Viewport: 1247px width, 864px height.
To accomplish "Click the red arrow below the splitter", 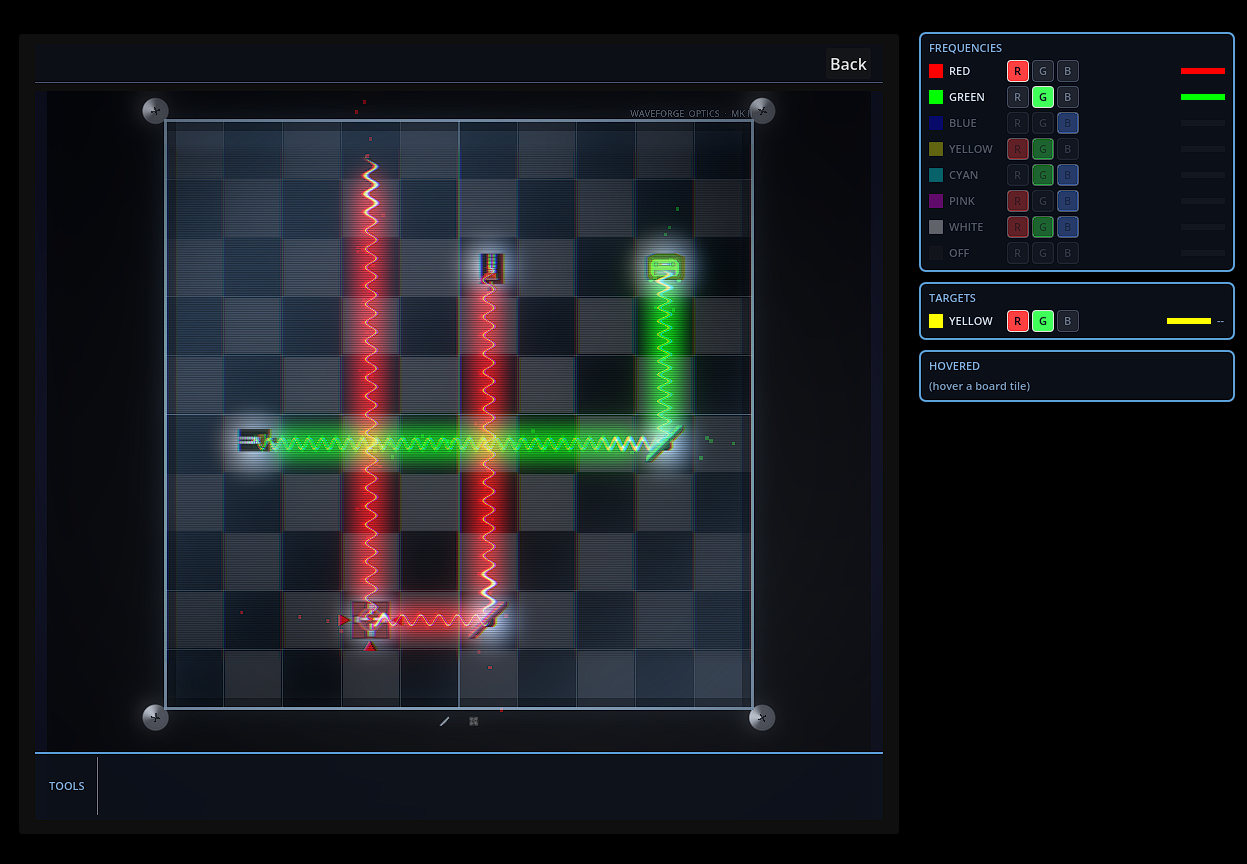I will tap(370, 646).
